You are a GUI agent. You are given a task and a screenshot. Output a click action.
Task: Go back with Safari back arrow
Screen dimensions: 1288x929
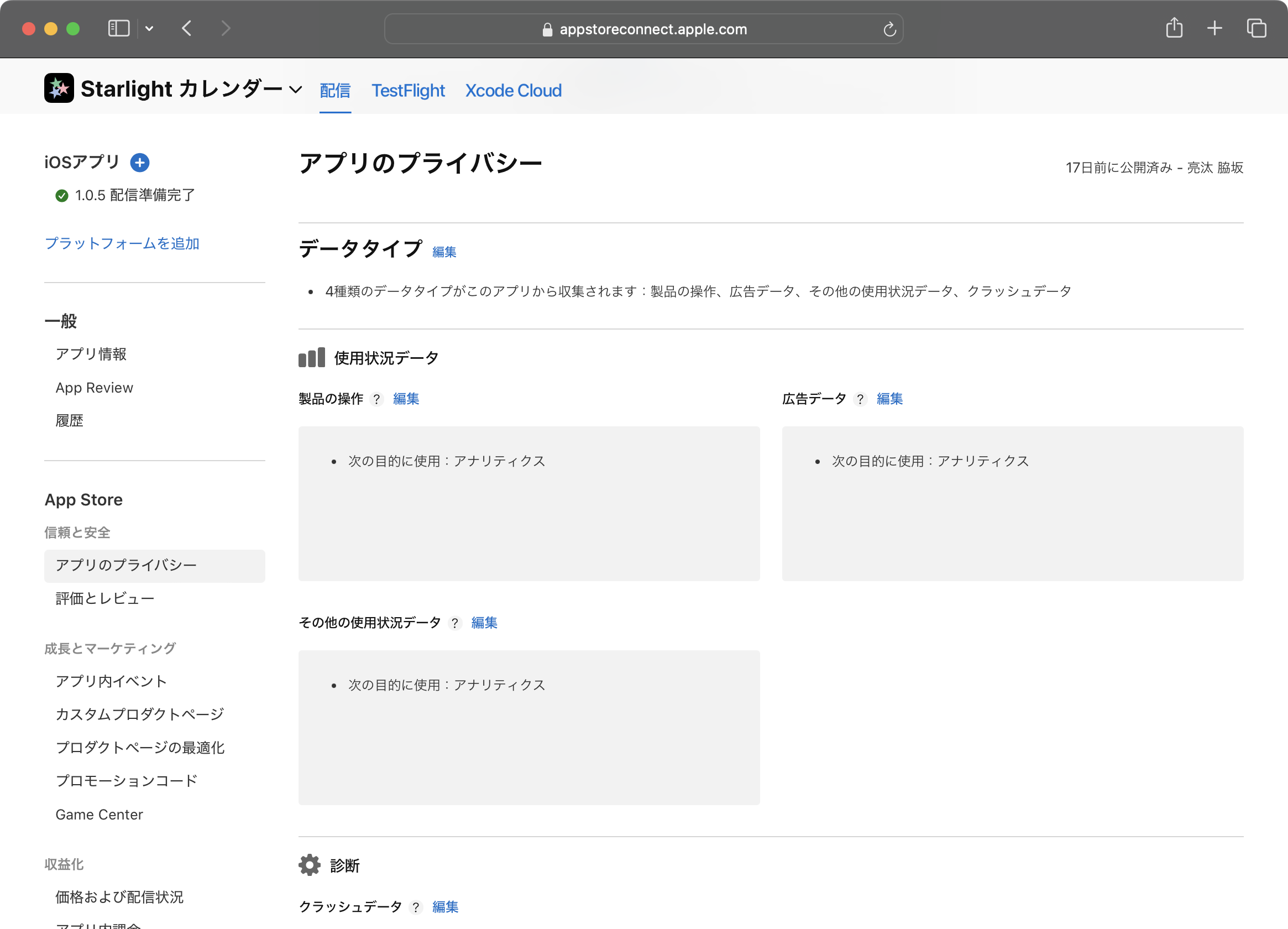tap(187, 28)
